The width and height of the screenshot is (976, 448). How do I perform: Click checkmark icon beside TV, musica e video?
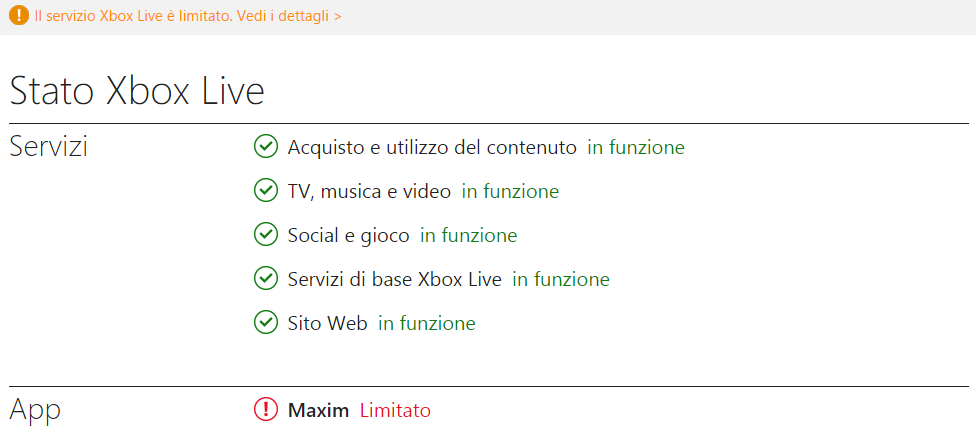(266, 191)
